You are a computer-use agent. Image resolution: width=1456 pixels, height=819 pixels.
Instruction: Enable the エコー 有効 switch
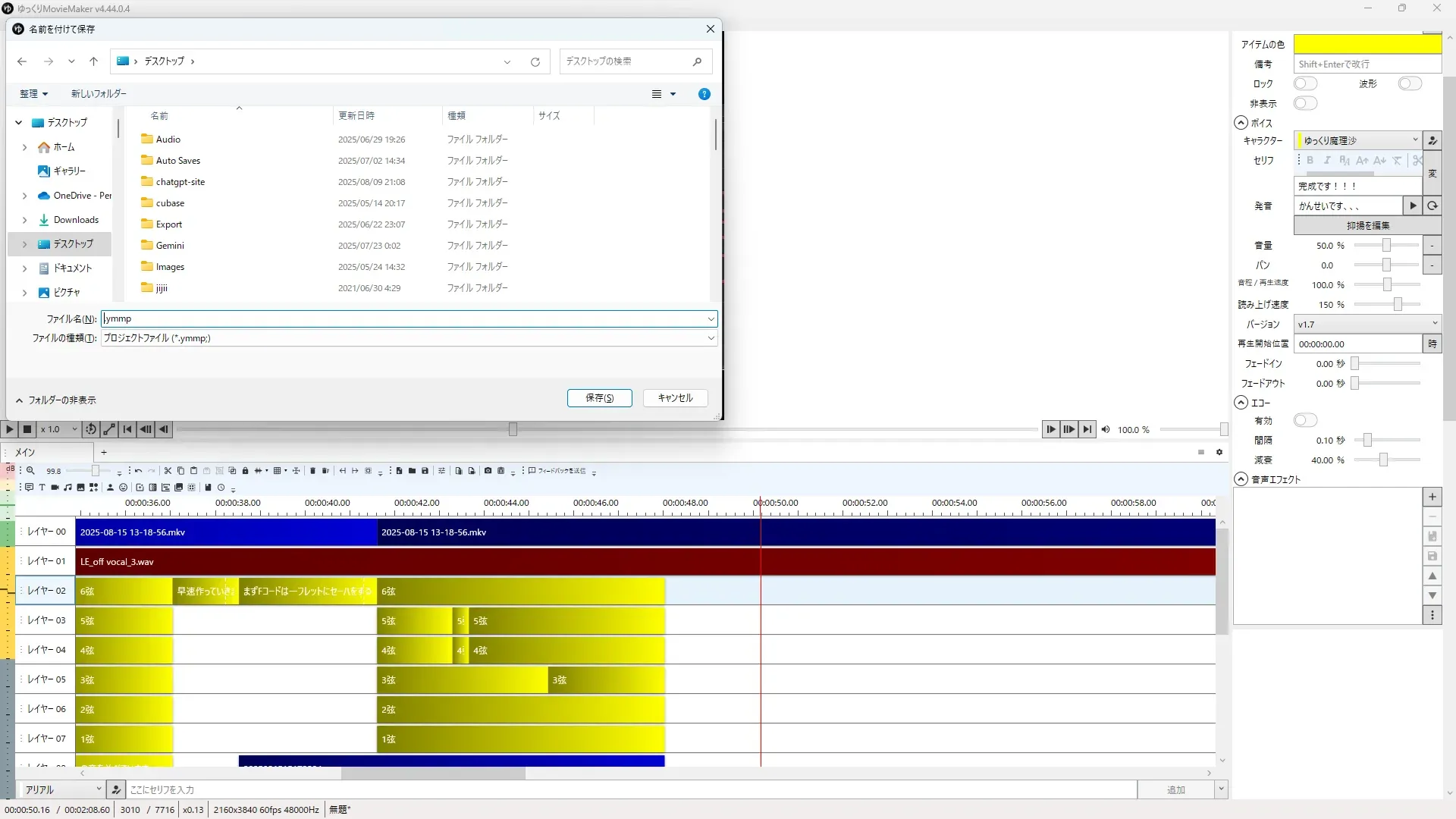pos(1305,420)
